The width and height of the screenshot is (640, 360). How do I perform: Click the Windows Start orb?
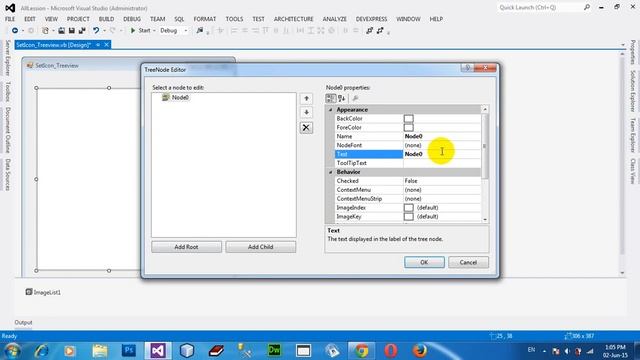pyautogui.click(x=12, y=351)
